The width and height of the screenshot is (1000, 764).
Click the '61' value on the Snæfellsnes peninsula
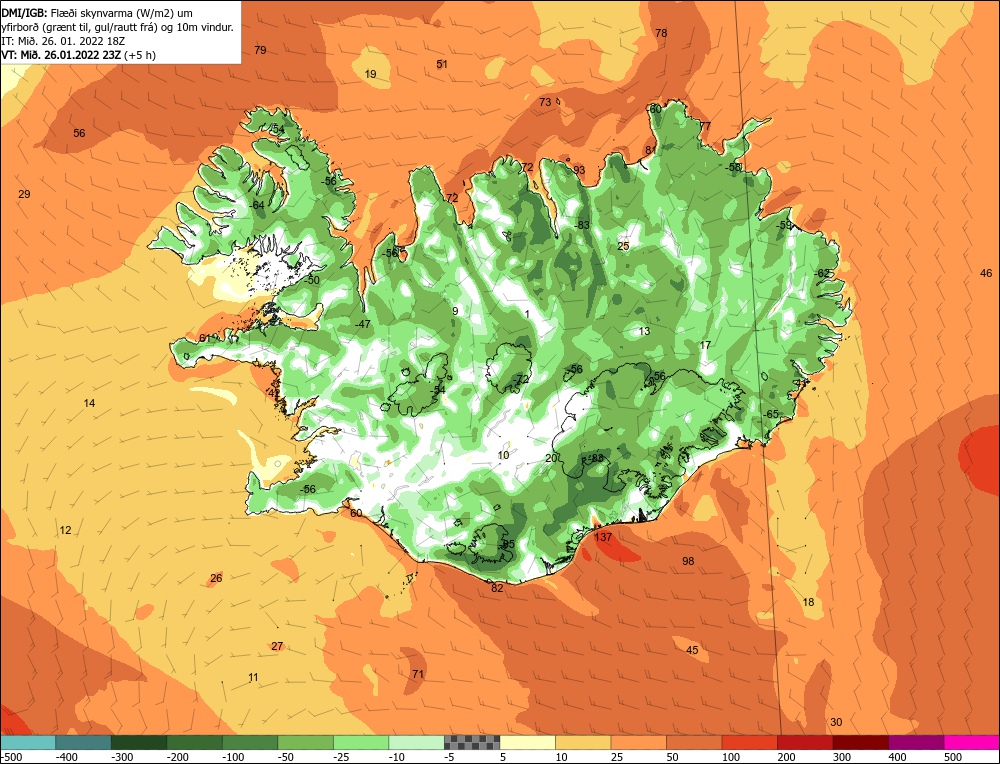(204, 338)
